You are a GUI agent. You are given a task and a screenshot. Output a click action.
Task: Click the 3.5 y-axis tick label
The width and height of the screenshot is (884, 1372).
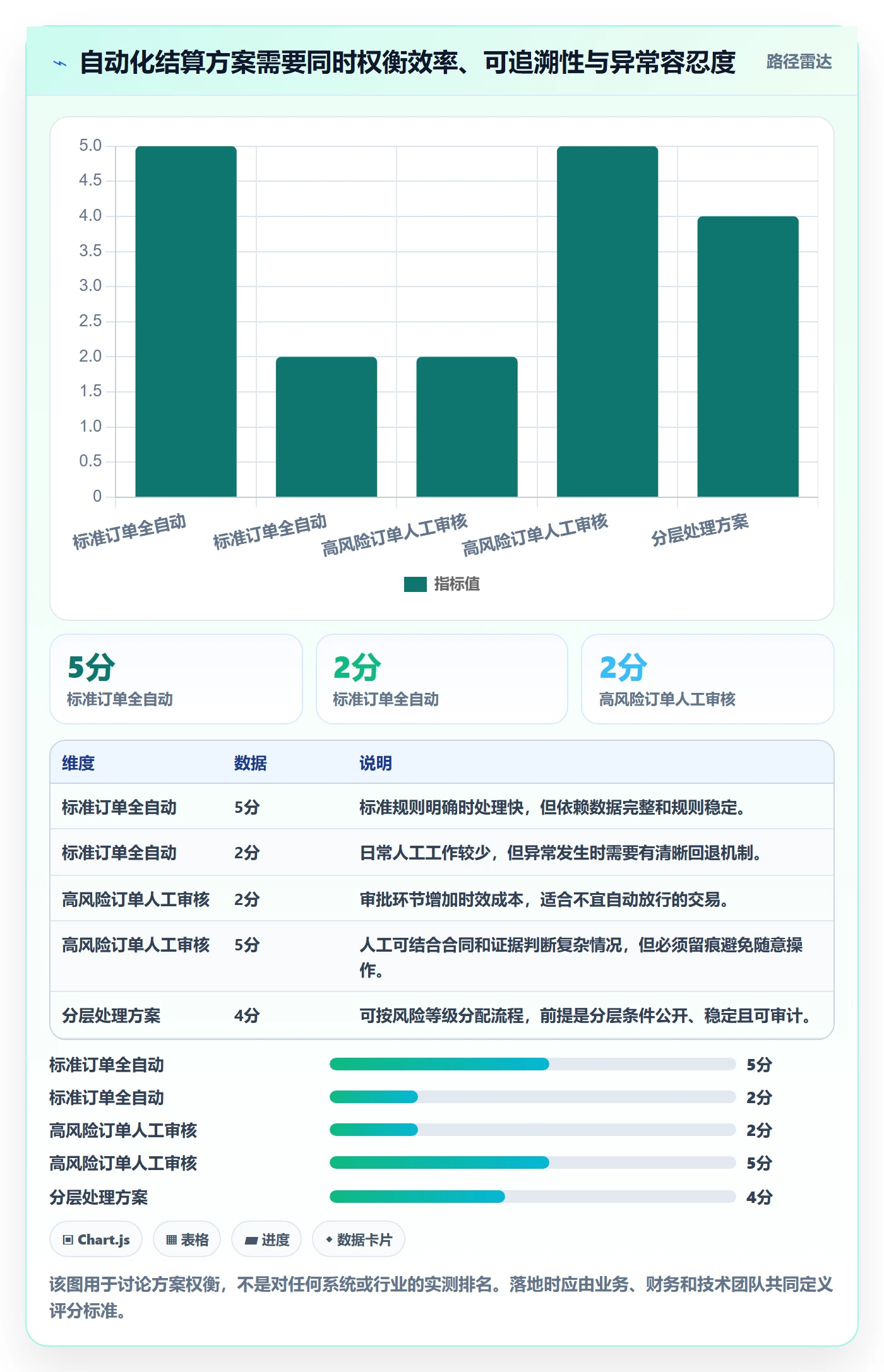click(x=90, y=251)
